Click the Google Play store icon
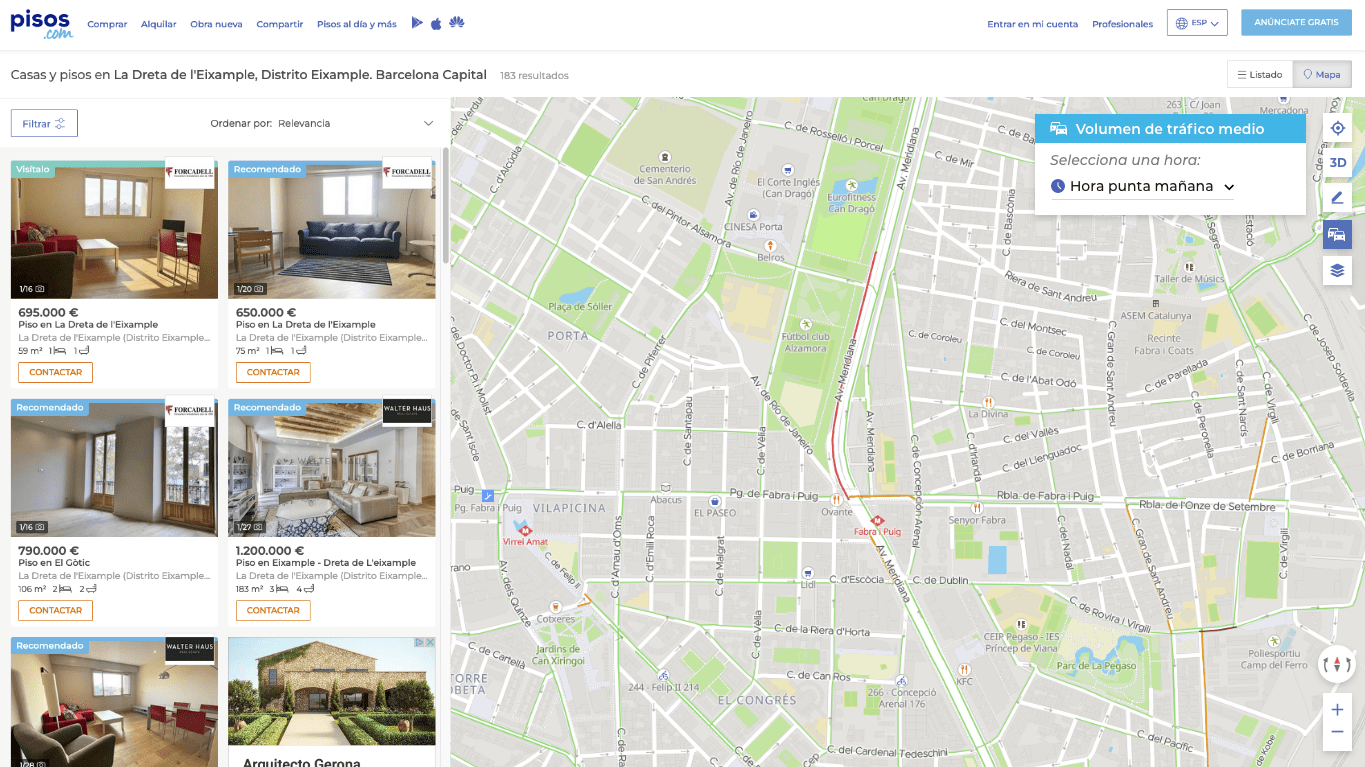 (x=417, y=23)
